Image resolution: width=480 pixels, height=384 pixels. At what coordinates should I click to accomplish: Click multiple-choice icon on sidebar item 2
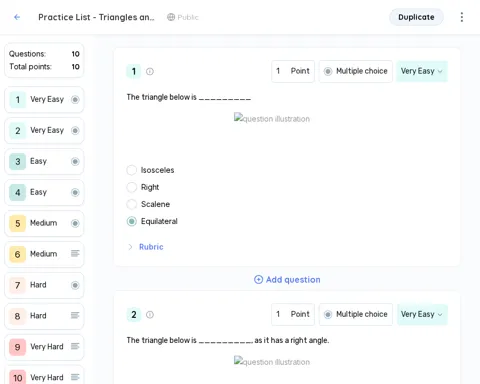tap(75, 130)
